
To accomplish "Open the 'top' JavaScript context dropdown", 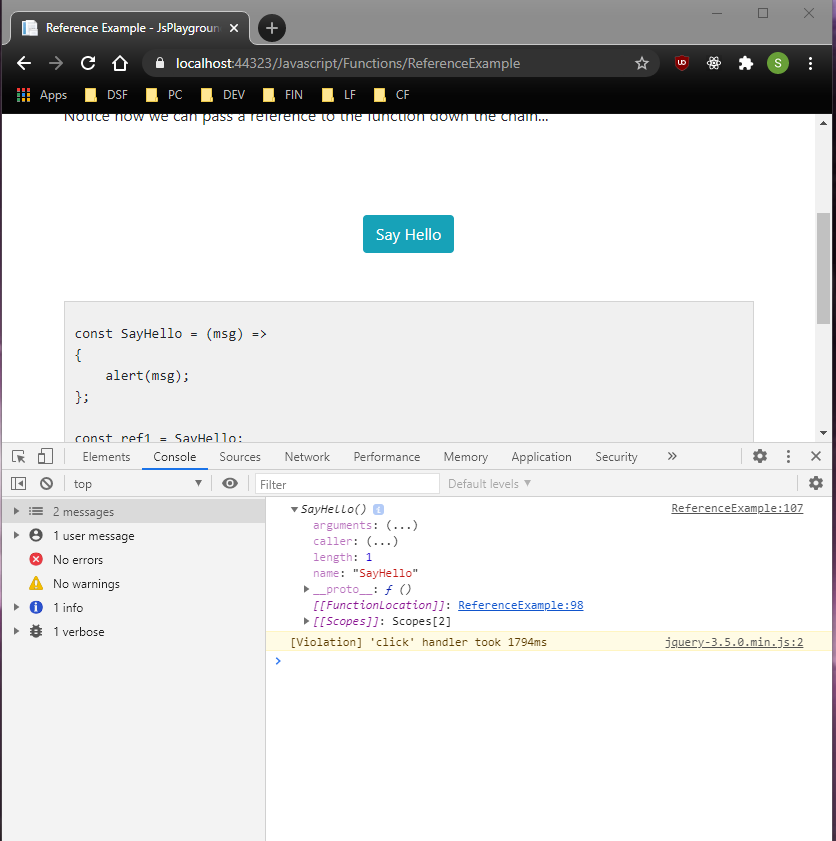I will pos(138,484).
